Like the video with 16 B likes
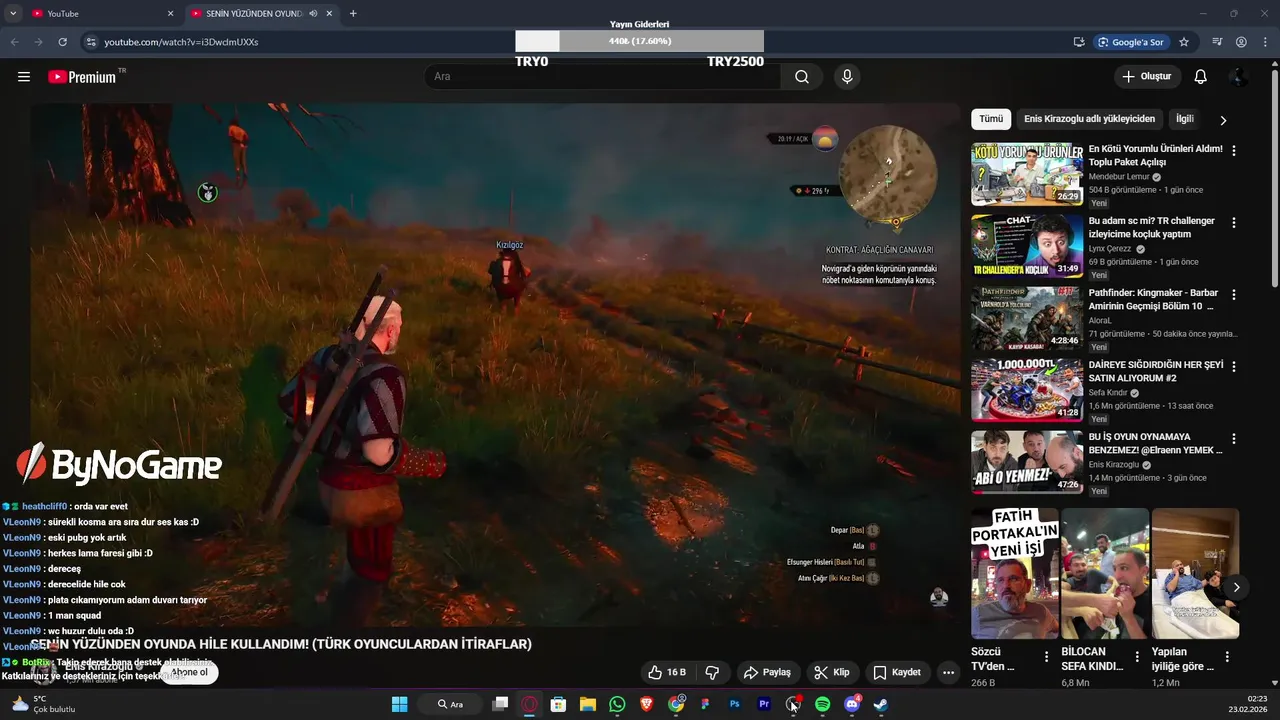The image size is (1280, 720). tap(666, 672)
